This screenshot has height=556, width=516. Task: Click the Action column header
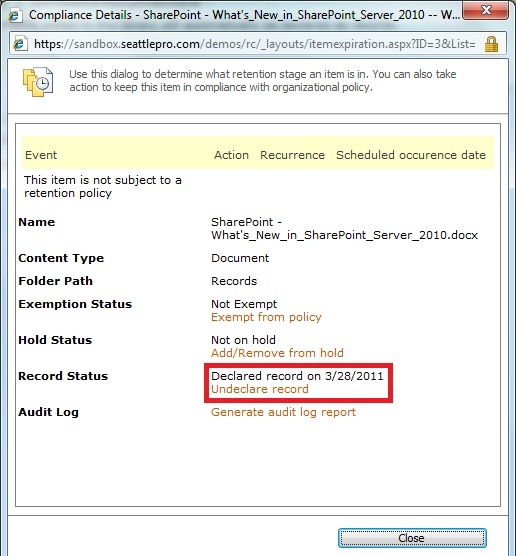(x=231, y=155)
